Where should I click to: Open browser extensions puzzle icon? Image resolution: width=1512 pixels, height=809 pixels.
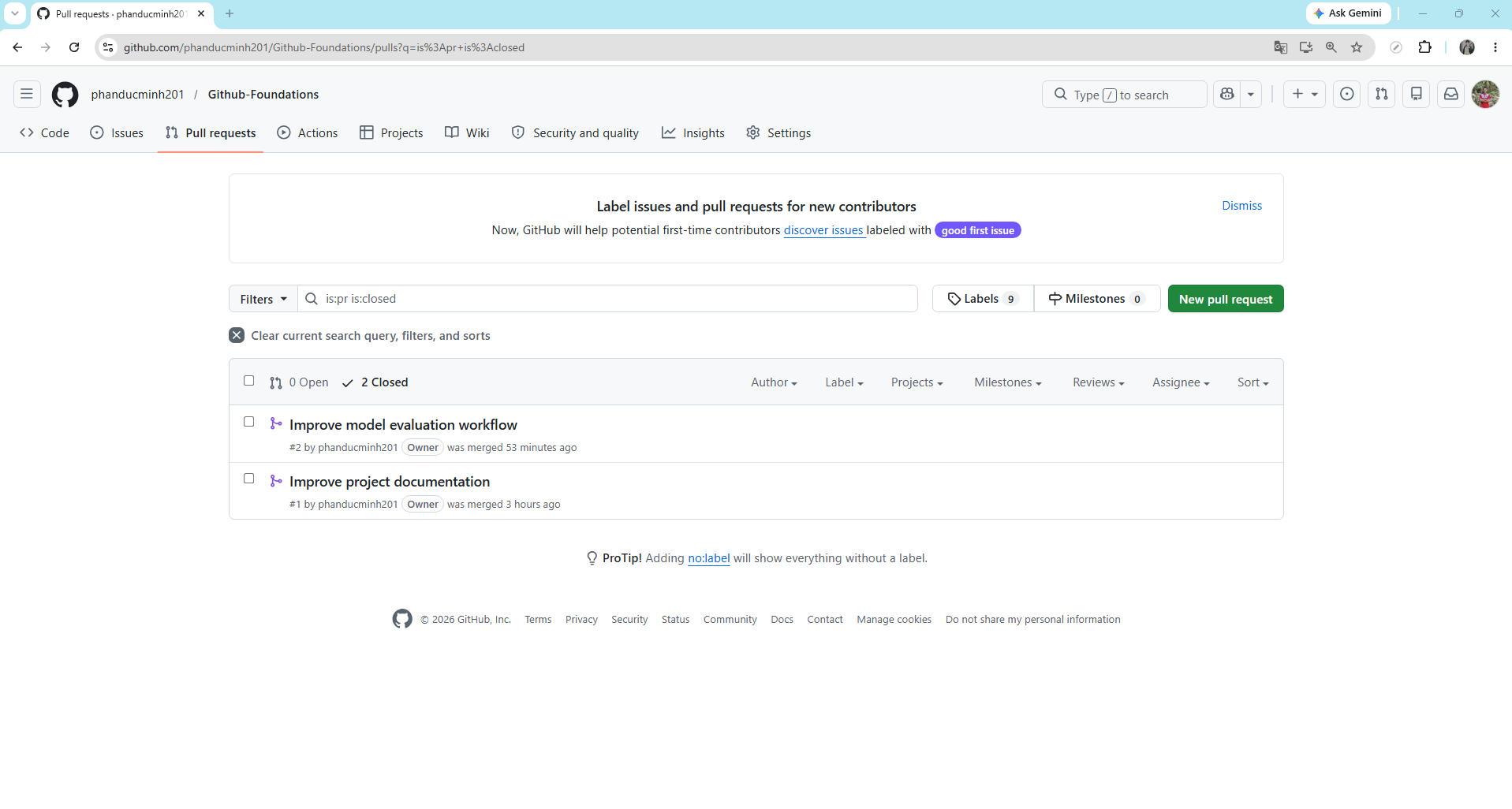tap(1424, 47)
